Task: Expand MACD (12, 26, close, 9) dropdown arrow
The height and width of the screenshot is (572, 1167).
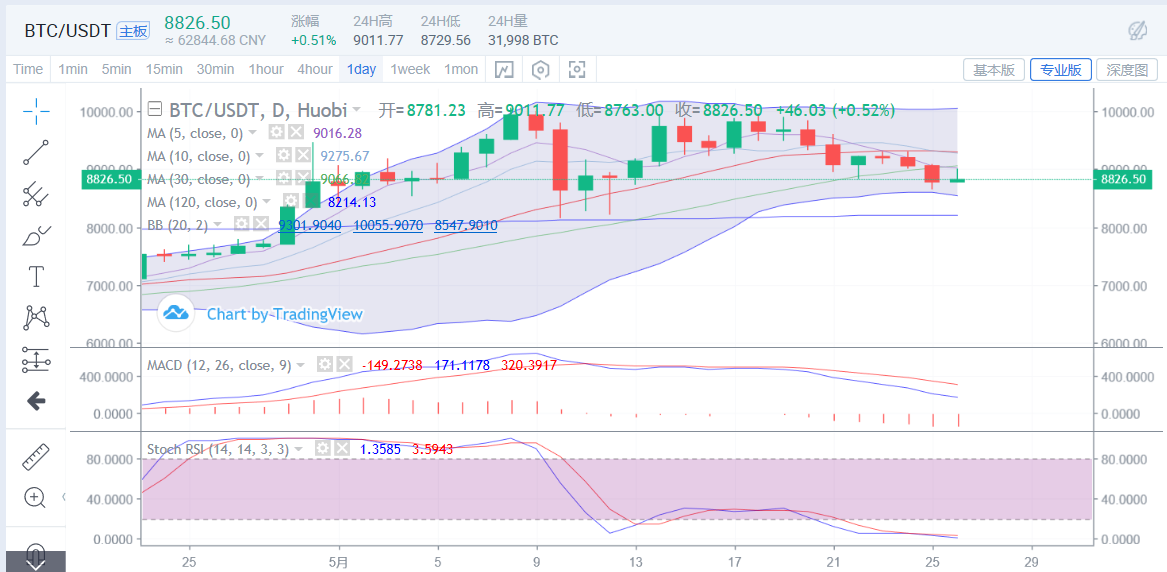Action: (x=301, y=365)
